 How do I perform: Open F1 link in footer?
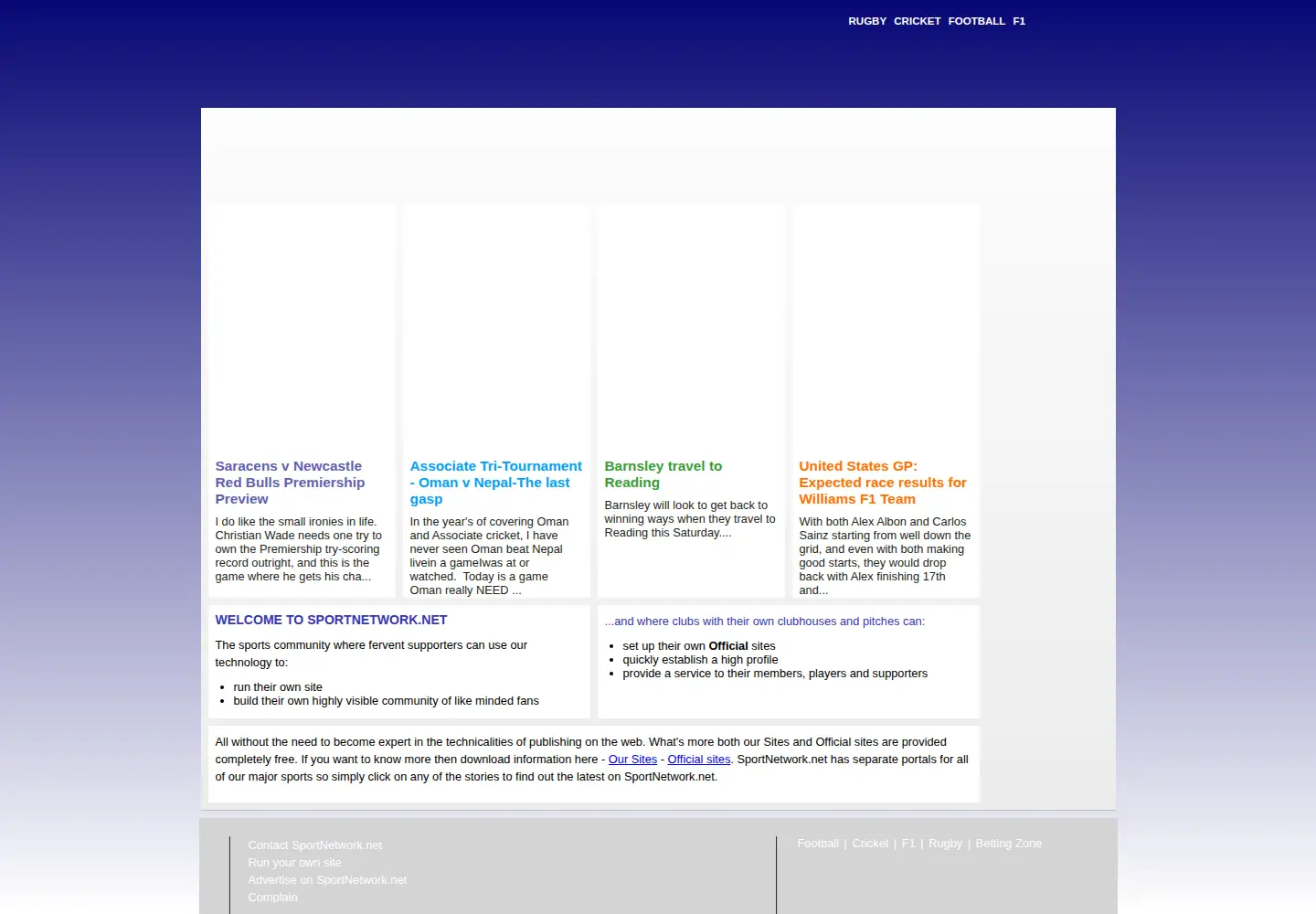pyautogui.click(x=908, y=844)
